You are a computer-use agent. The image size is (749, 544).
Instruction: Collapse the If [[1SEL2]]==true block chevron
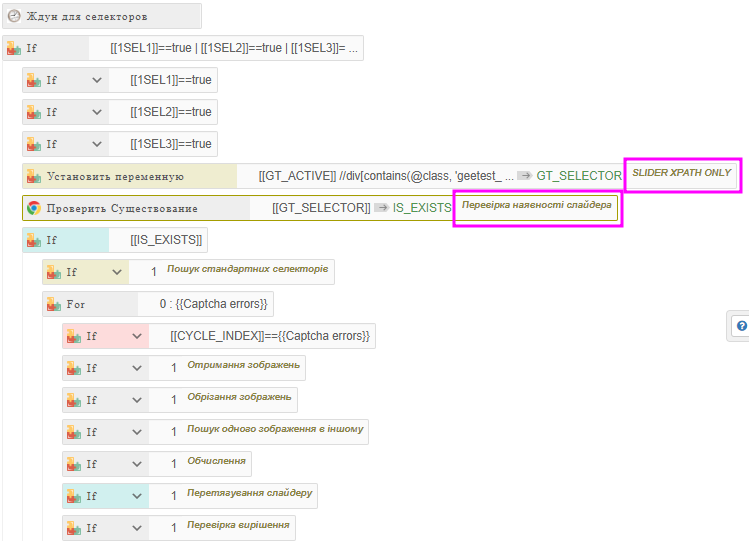pyautogui.click(x=97, y=112)
